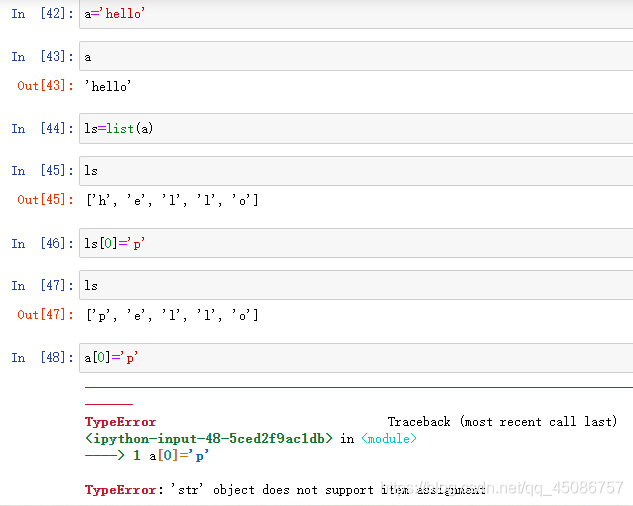Viewport: 633px width, 506px height.
Task: Click the In [48] prompt label
Action: tap(42, 357)
